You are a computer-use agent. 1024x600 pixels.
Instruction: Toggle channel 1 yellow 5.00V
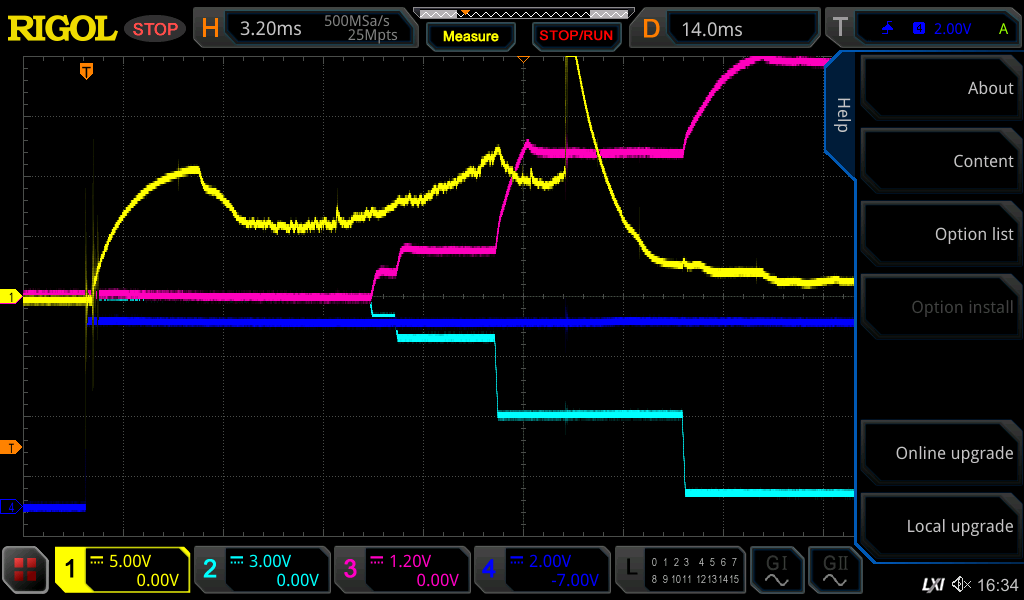[x=123, y=570]
